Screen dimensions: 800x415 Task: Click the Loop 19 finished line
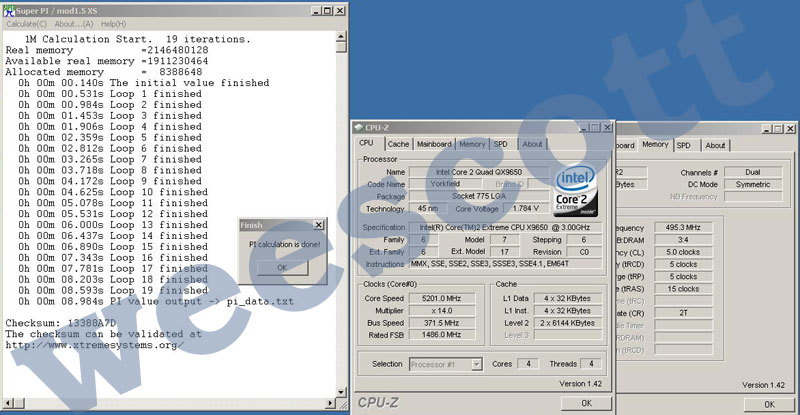(112, 290)
